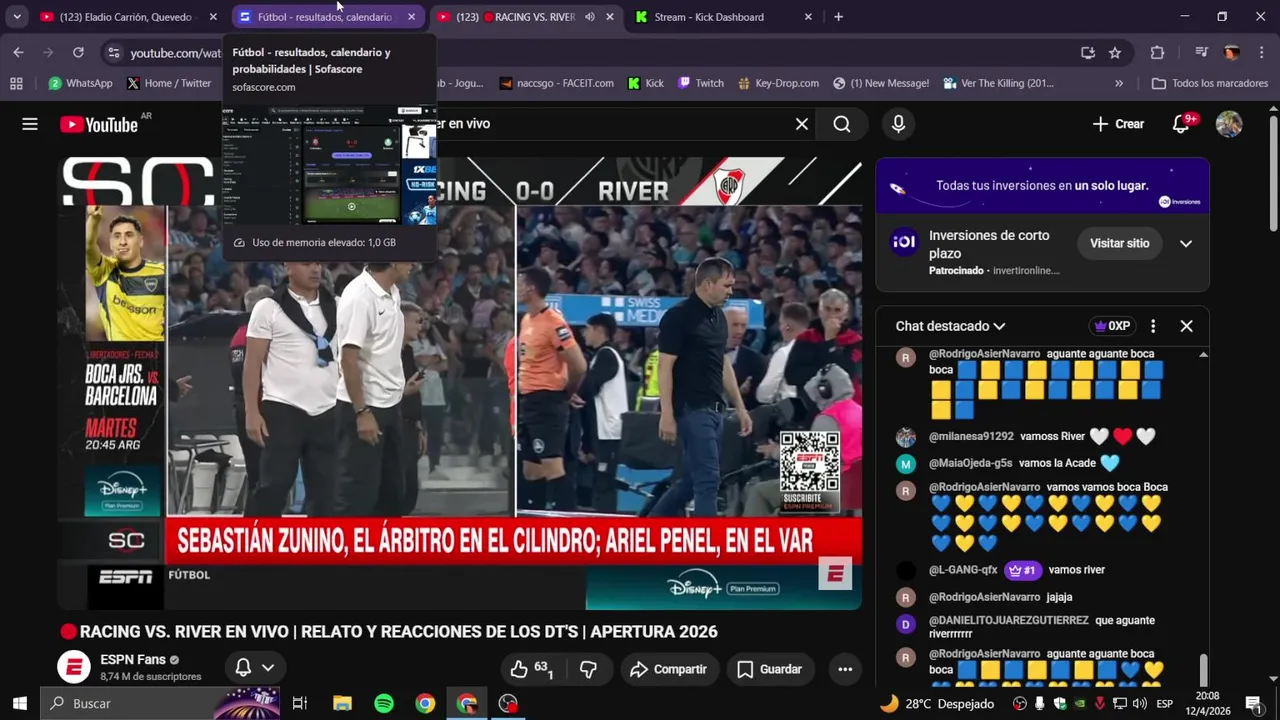Close the Eladio Carrión tab
This screenshot has width=1280, height=720.
click(213, 17)
